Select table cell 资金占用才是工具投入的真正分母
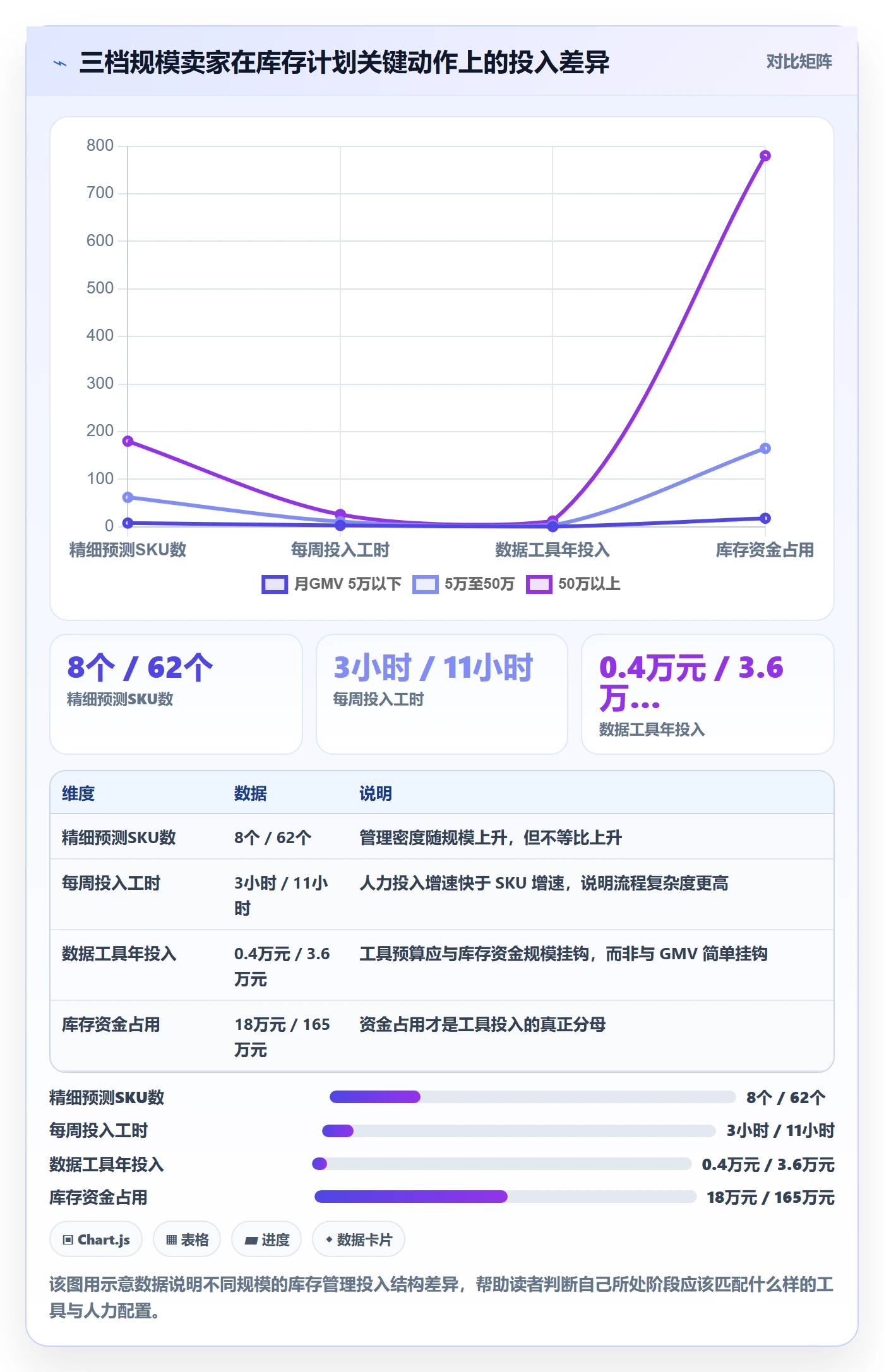884x1372 pixels. point(482,1024)
